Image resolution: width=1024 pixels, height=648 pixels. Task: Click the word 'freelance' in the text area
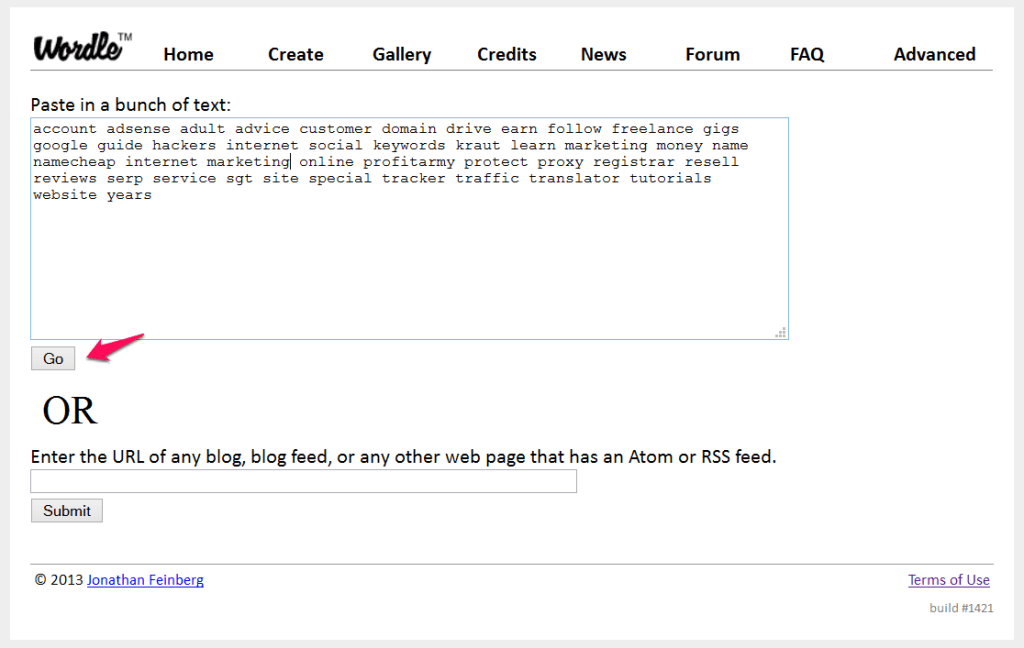click(x=652, y=129)
